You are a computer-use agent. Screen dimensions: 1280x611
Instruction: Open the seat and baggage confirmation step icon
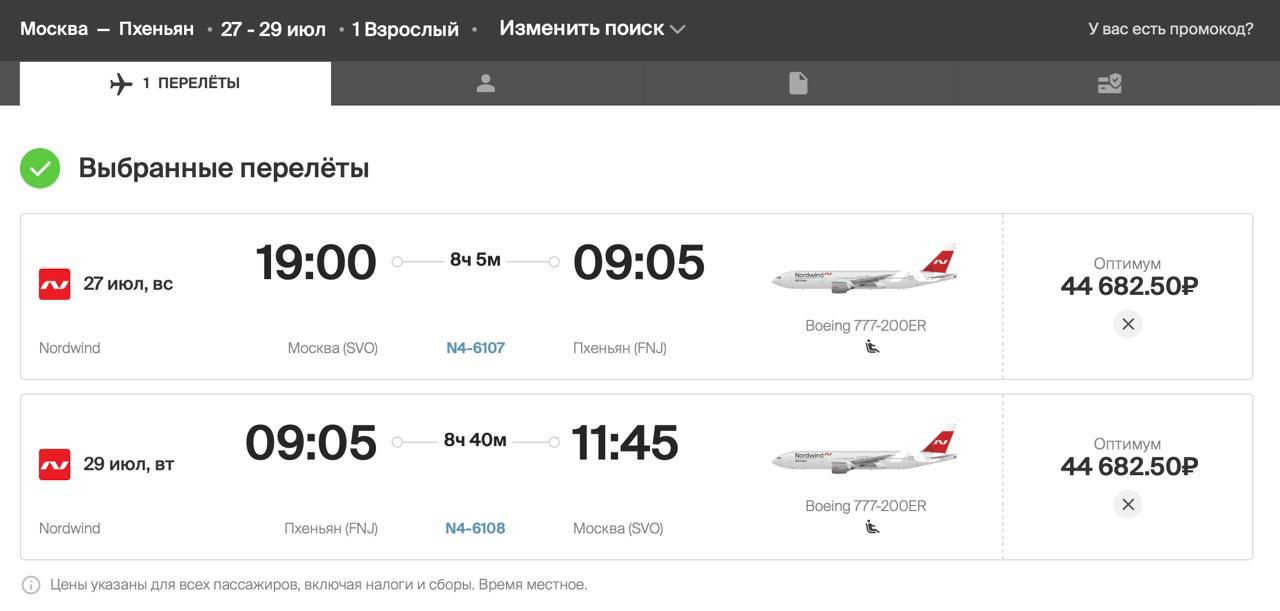coord(1109,84)
